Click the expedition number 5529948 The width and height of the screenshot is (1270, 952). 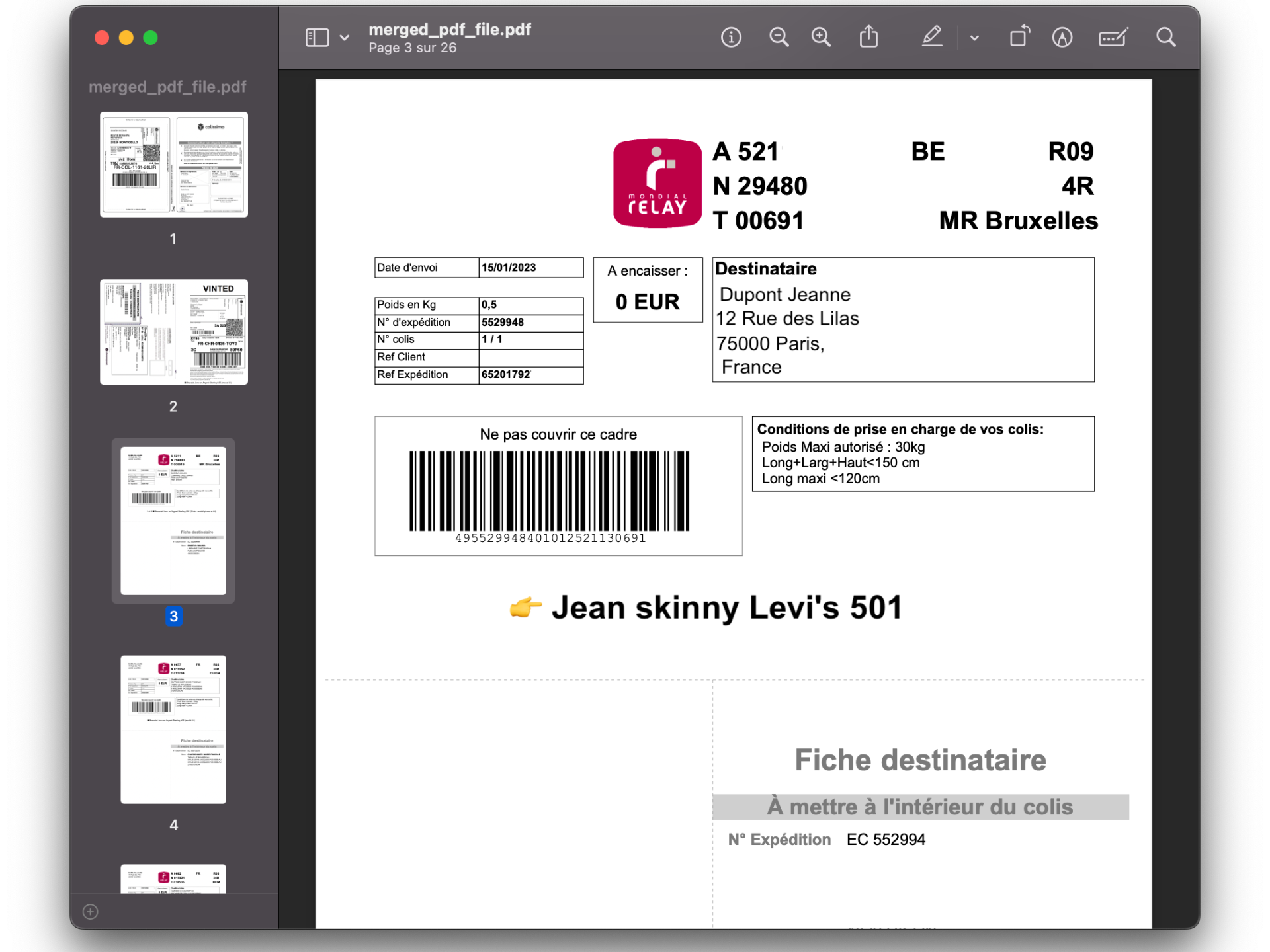coord(503,323)
